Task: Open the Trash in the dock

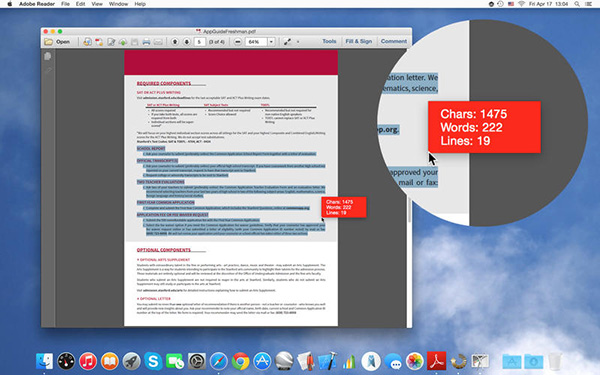Action: pos(554,361)
